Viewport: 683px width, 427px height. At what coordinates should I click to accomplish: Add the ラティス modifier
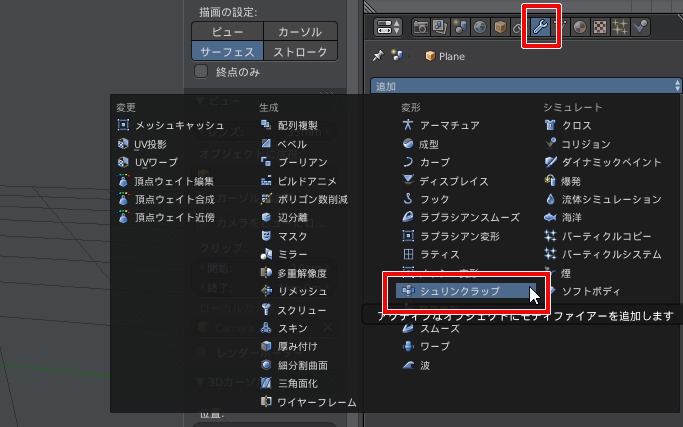[x=431, y=254]
